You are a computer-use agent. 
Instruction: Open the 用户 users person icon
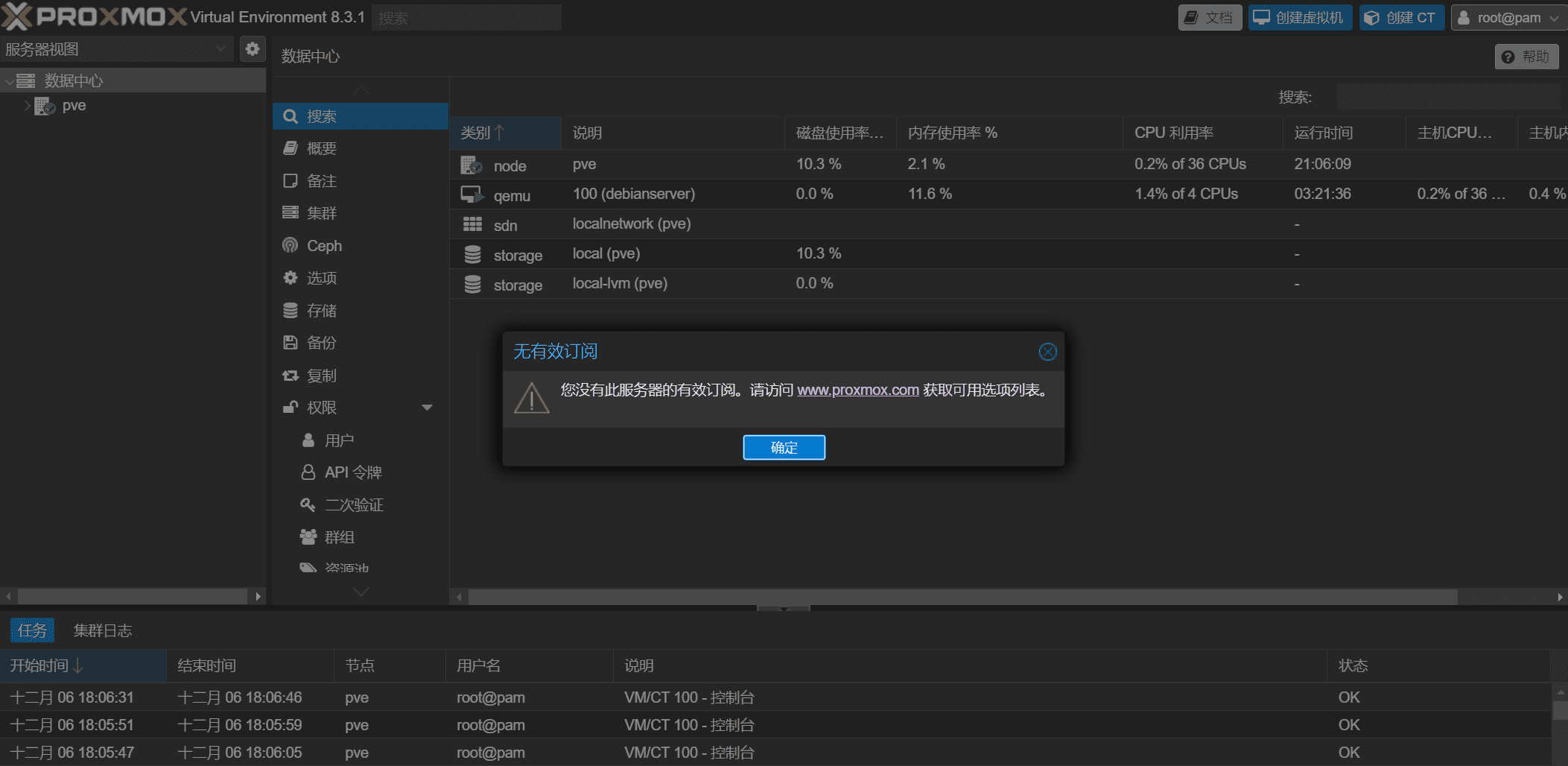[x=308, y=440]
